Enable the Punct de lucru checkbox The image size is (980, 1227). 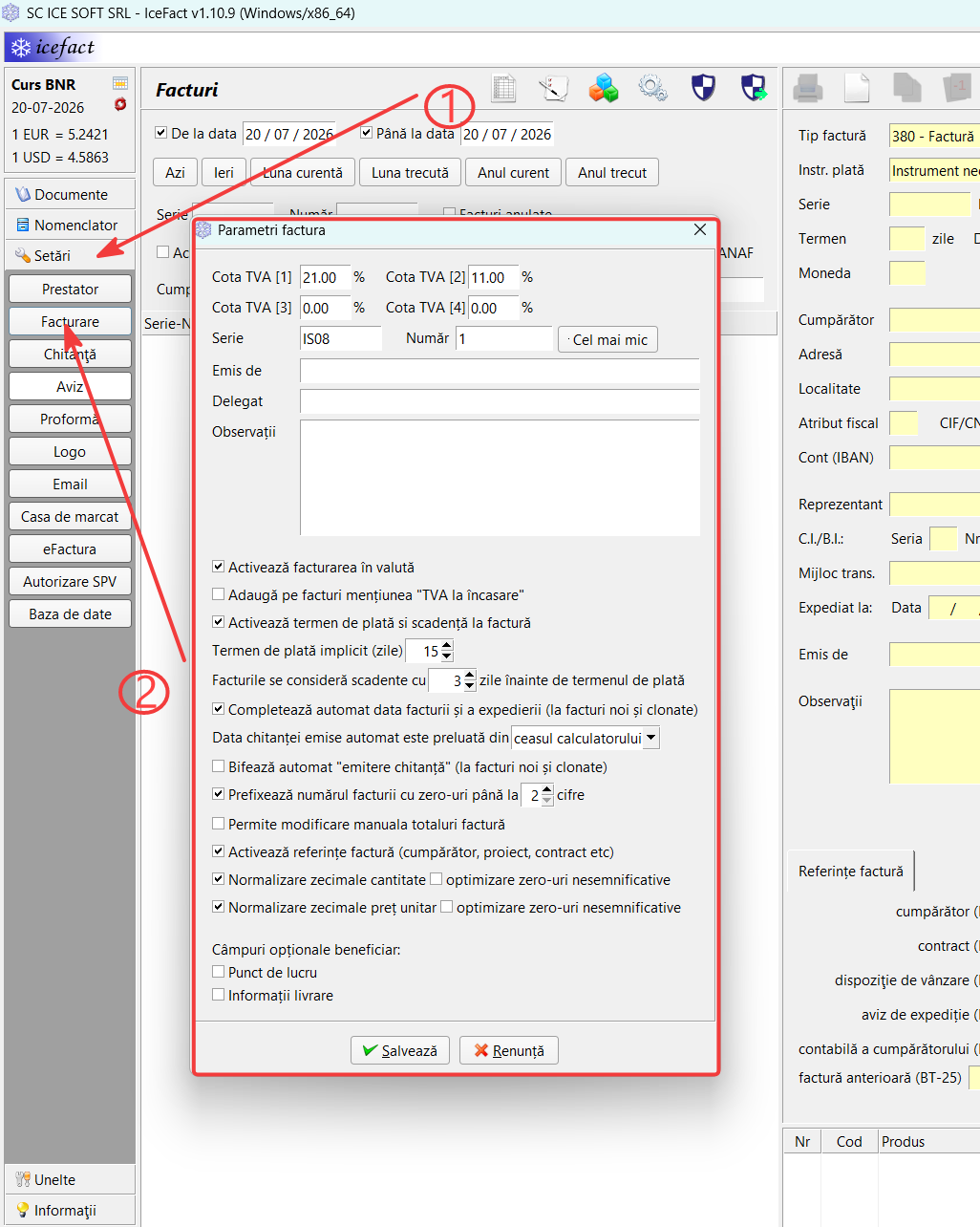point(218,972)
